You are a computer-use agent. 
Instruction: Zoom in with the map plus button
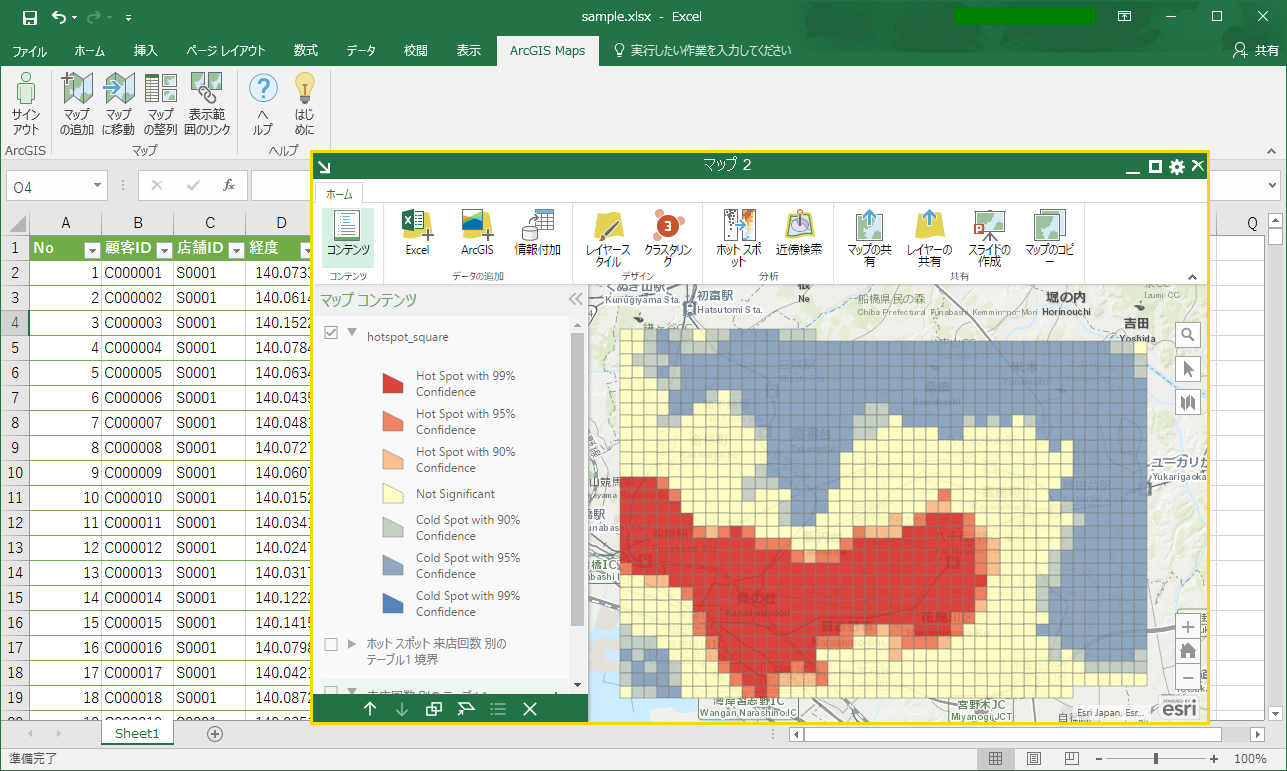[1188, 626]
